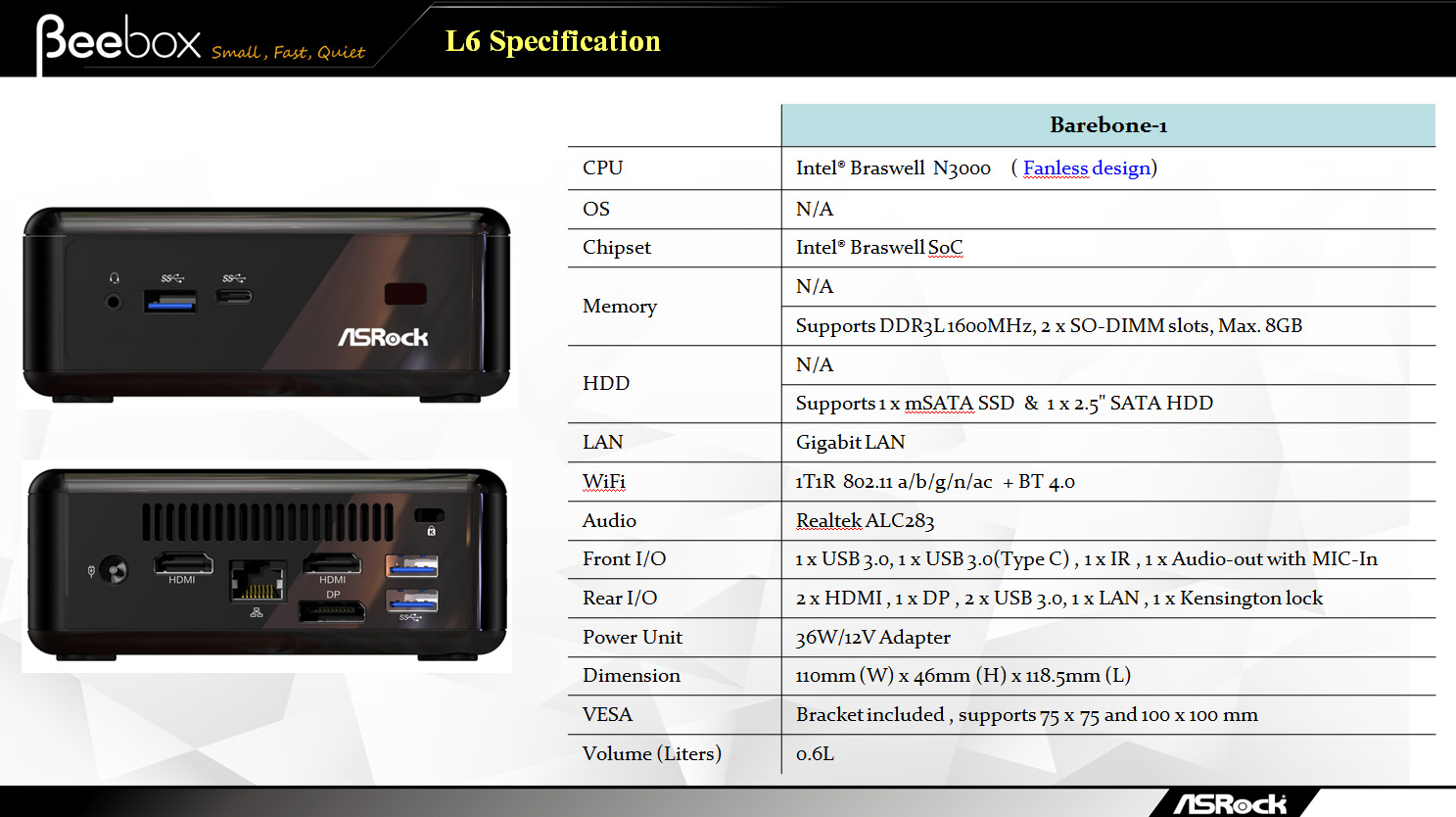Click the Power Unit row label

click(x=633, y=637)
